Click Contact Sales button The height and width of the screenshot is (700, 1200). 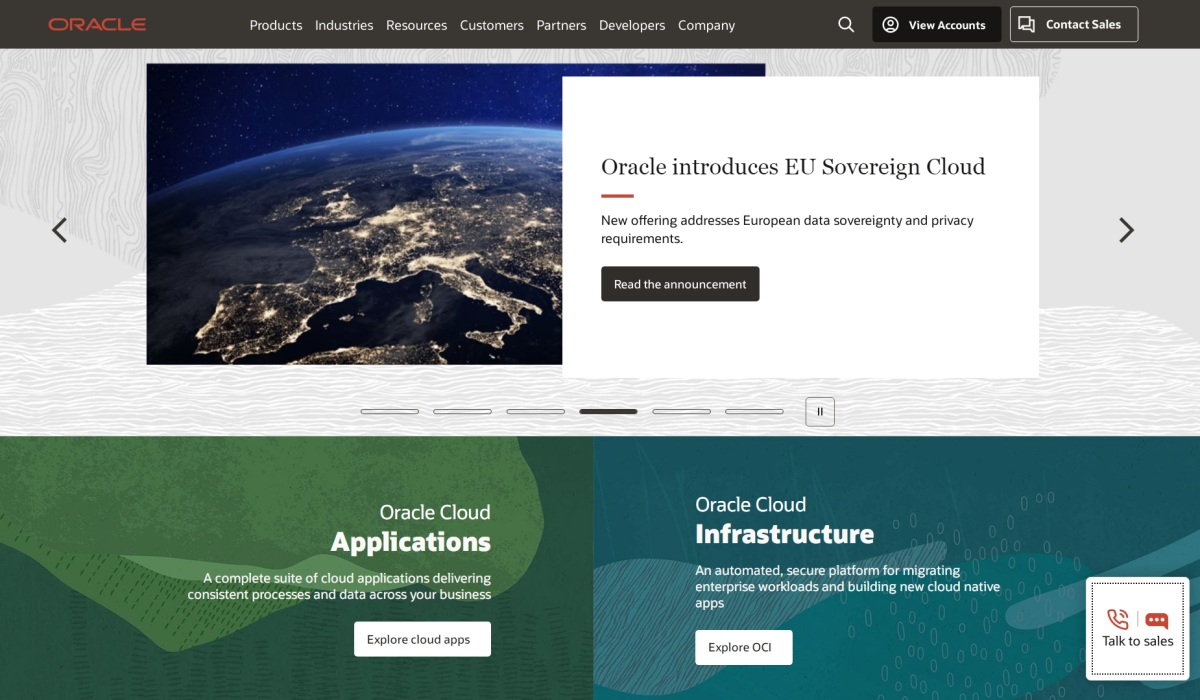click(x=1073, y=25)
